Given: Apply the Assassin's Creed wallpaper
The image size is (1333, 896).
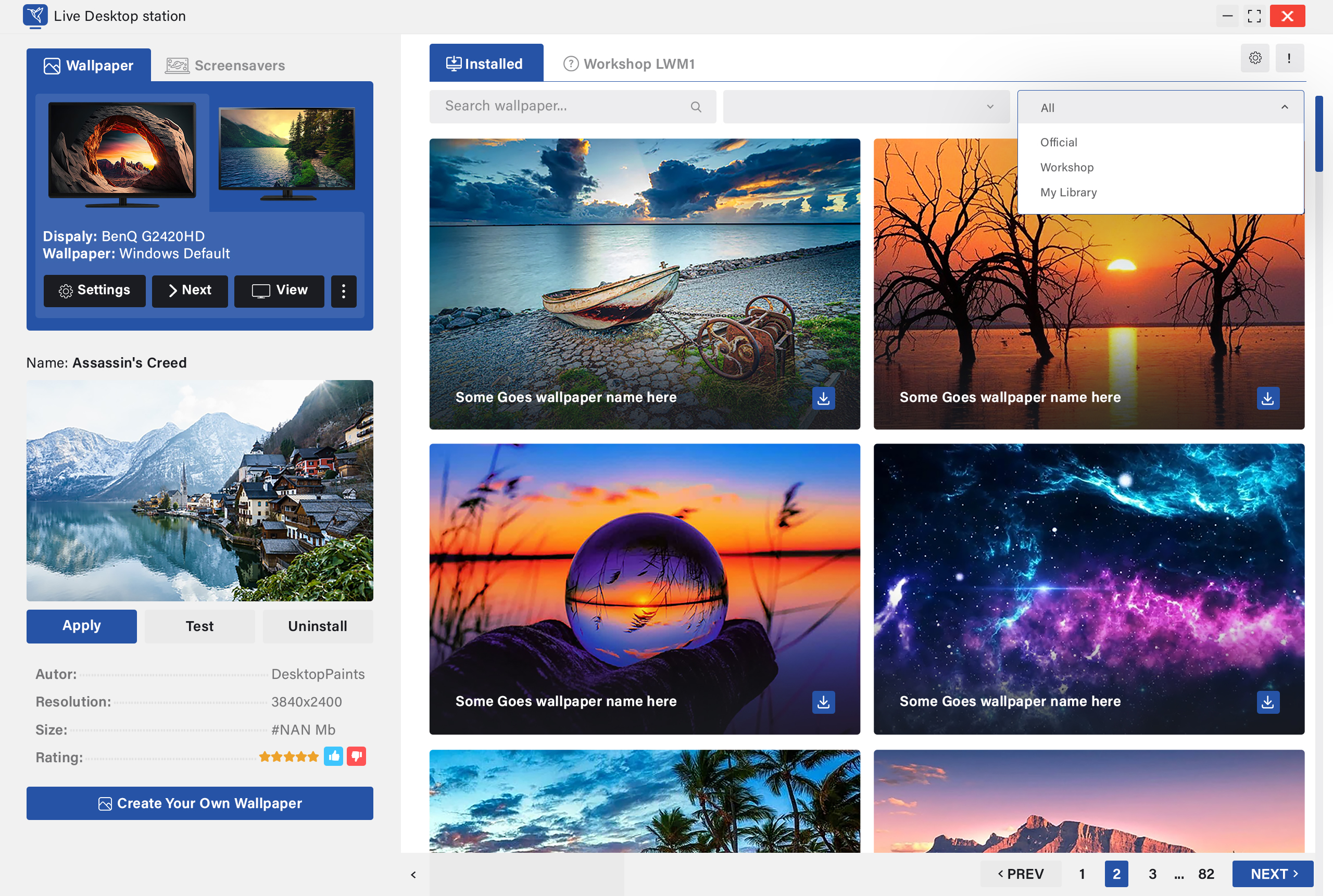Looking at the screenshot, I should 81,626.
